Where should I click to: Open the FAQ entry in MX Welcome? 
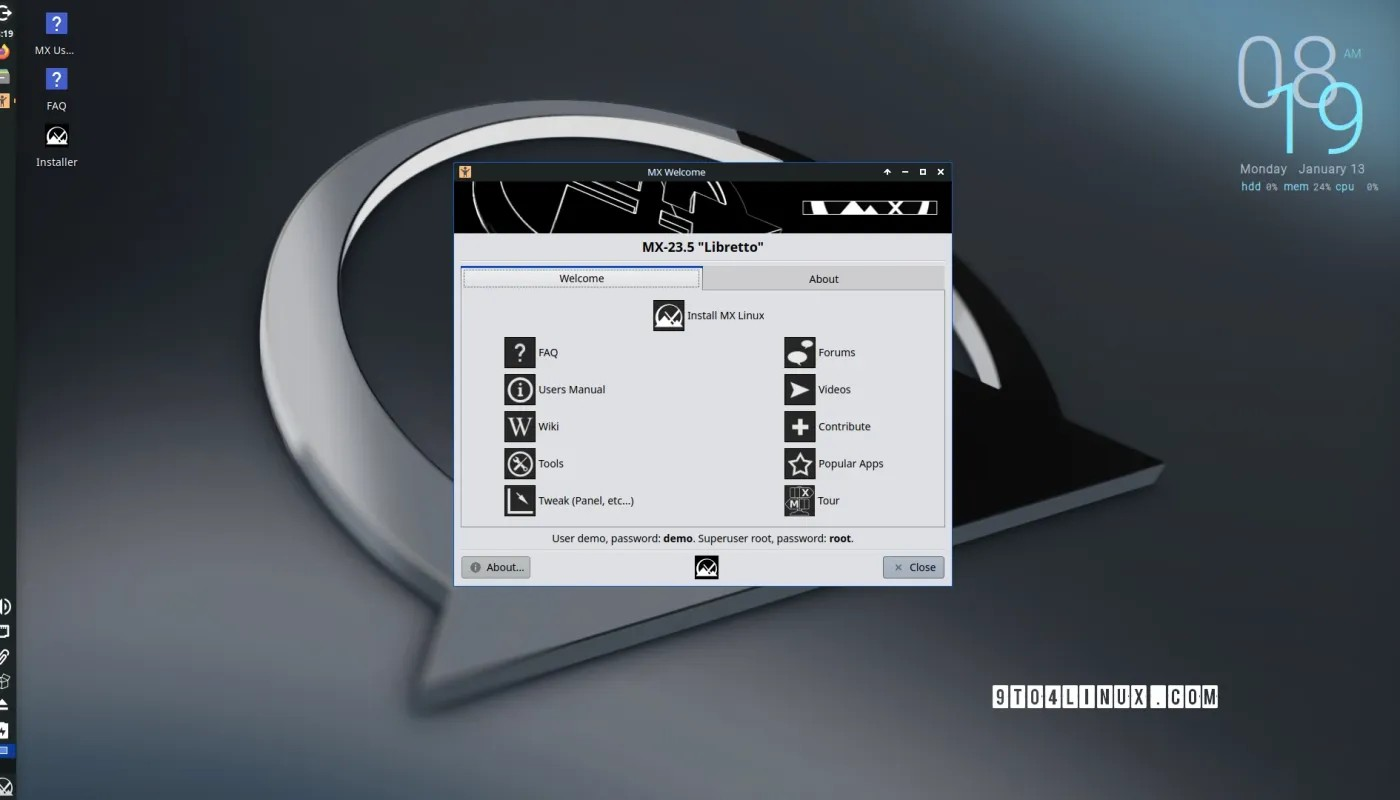[x=531, y=352]
